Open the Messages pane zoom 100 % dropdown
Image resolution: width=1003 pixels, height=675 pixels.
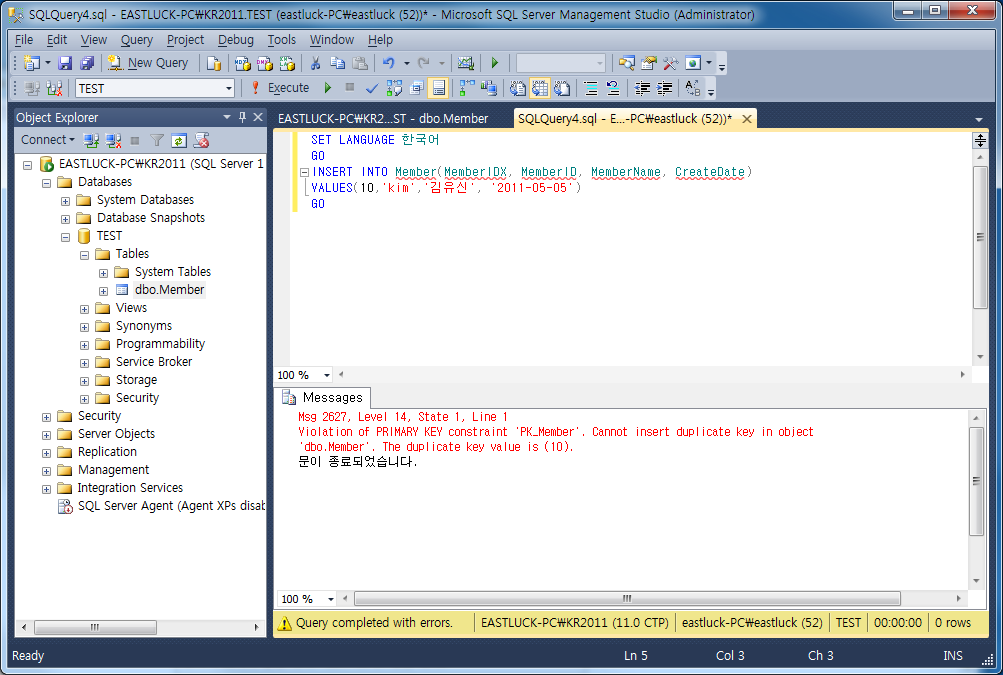331,599
